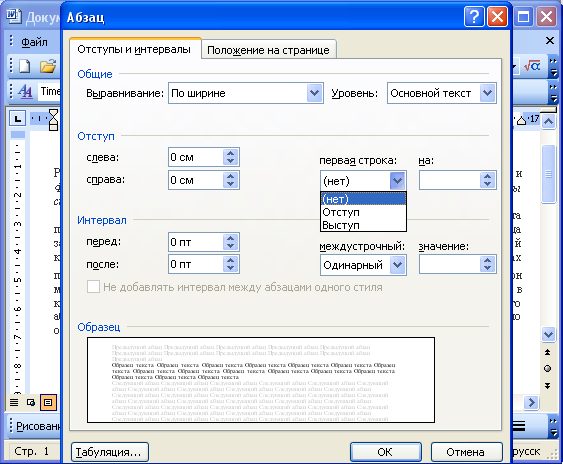
Task: Switch to 'Положение на странице' tab
Action: click(x=268, y=50)
